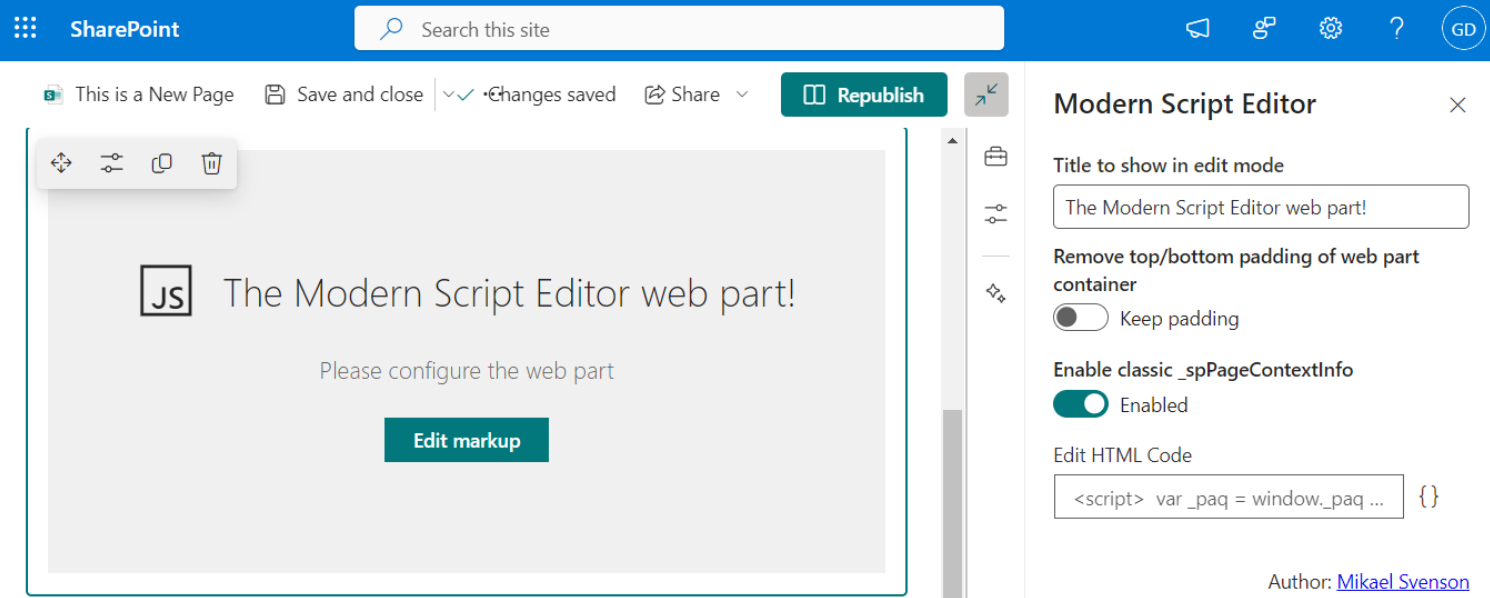Open Mikael Svenson author link
The height and width of the screenshot is (598, 1490).
pyautogui.click(x=1403, y=581)
